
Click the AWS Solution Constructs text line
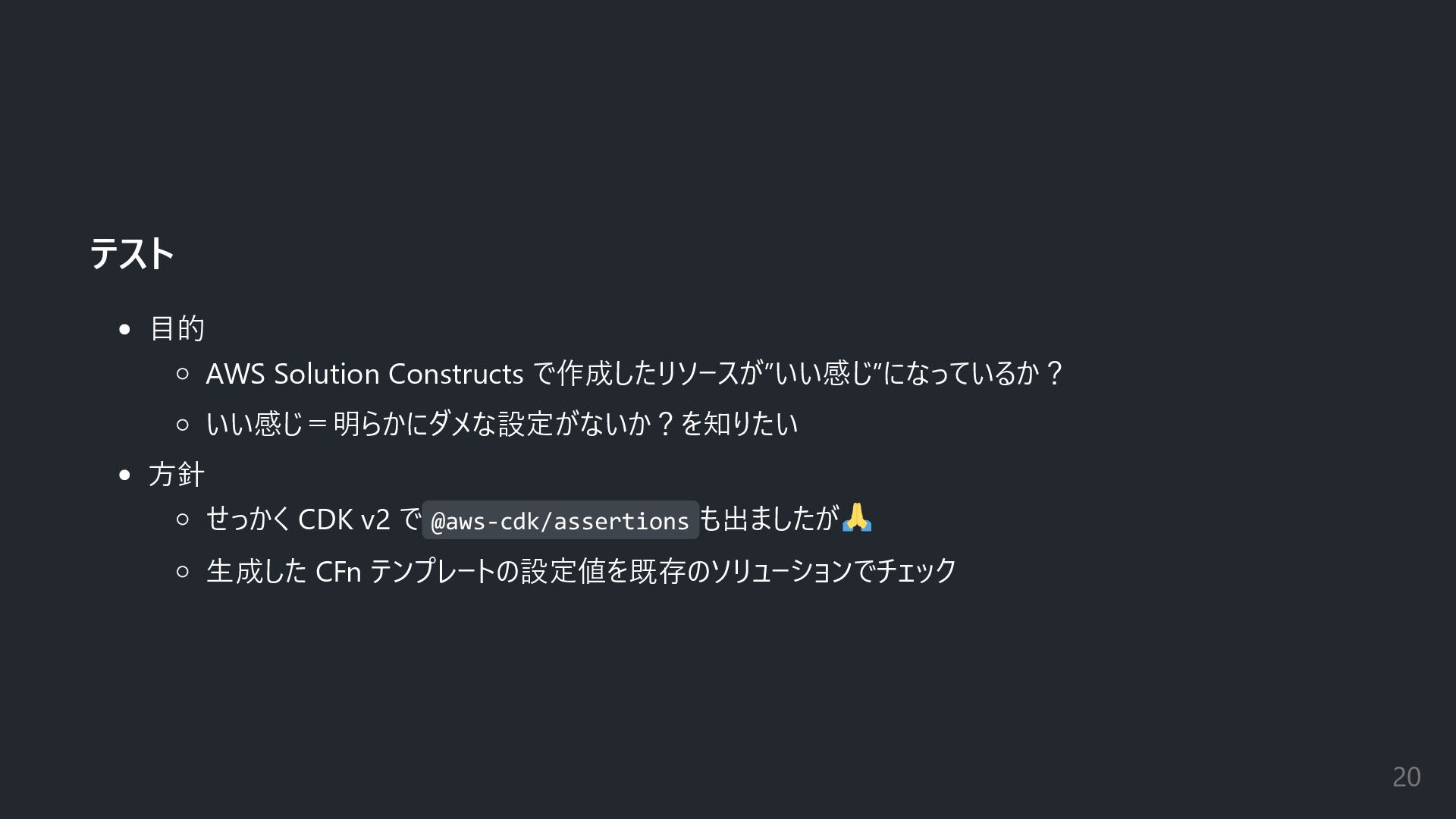pyautogui.click(x=634, y=373)
